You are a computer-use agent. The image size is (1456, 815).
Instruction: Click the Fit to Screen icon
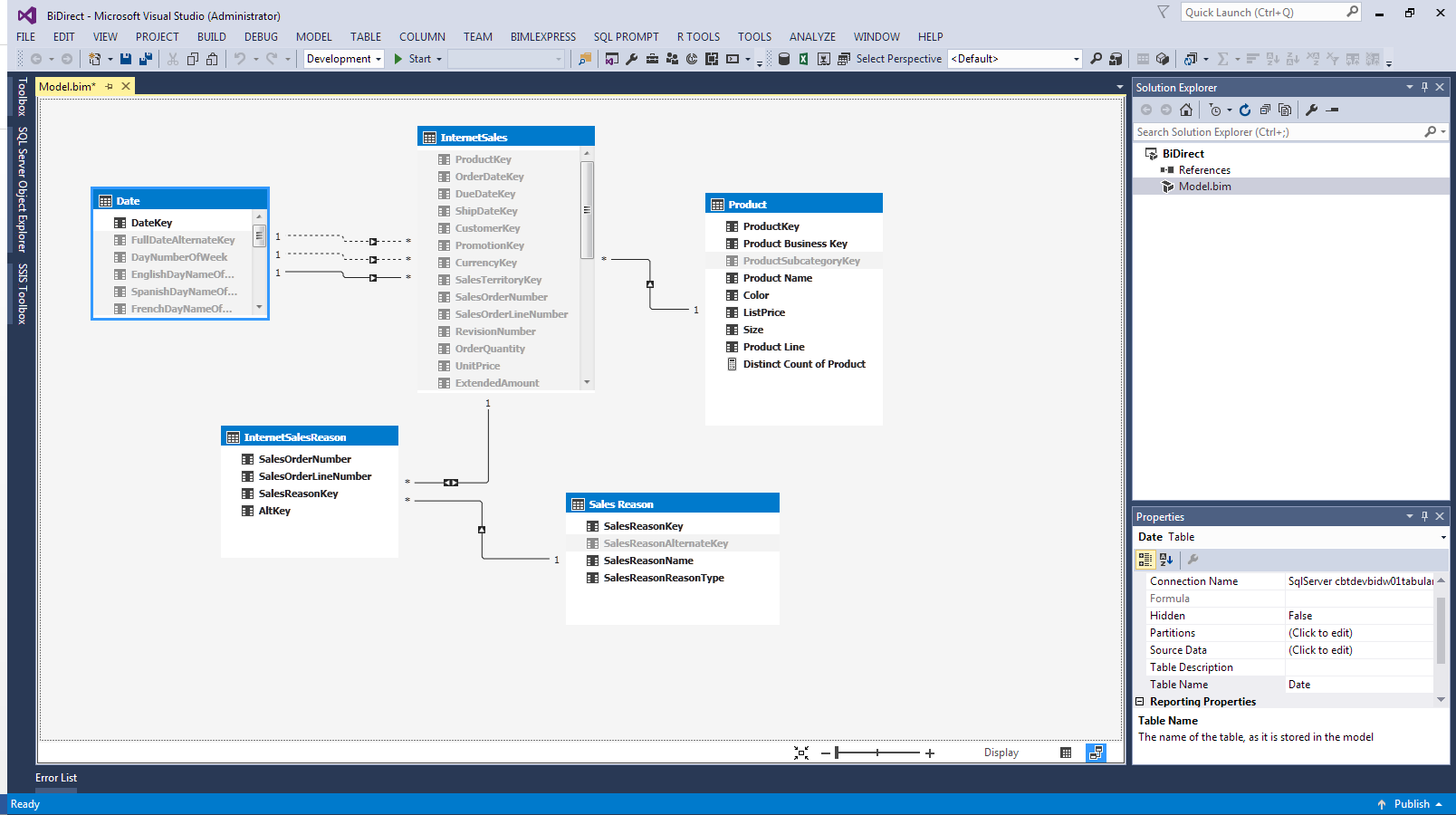(801, 753)
